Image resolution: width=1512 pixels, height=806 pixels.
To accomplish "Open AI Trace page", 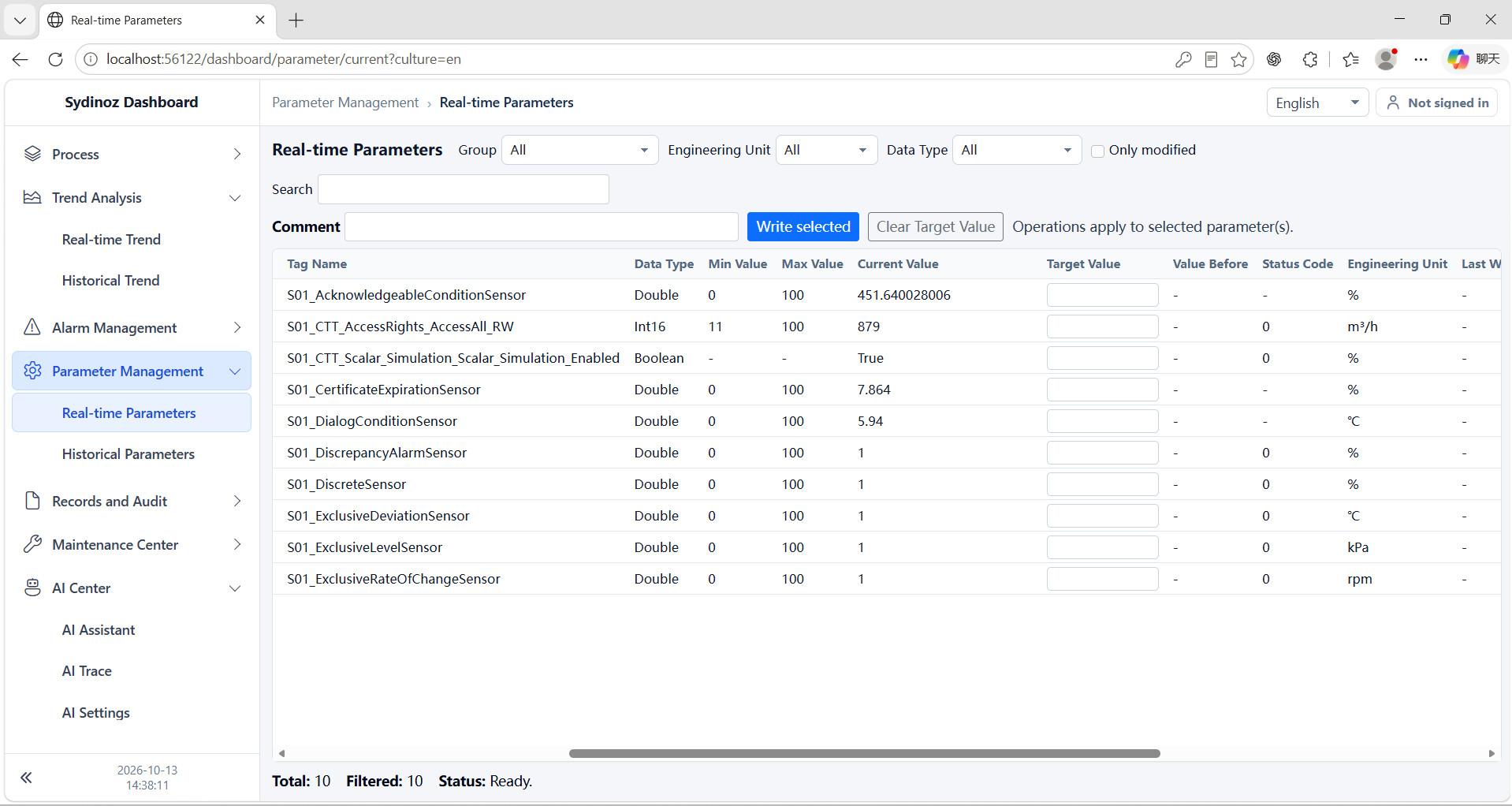I will (x=87, y=670).
